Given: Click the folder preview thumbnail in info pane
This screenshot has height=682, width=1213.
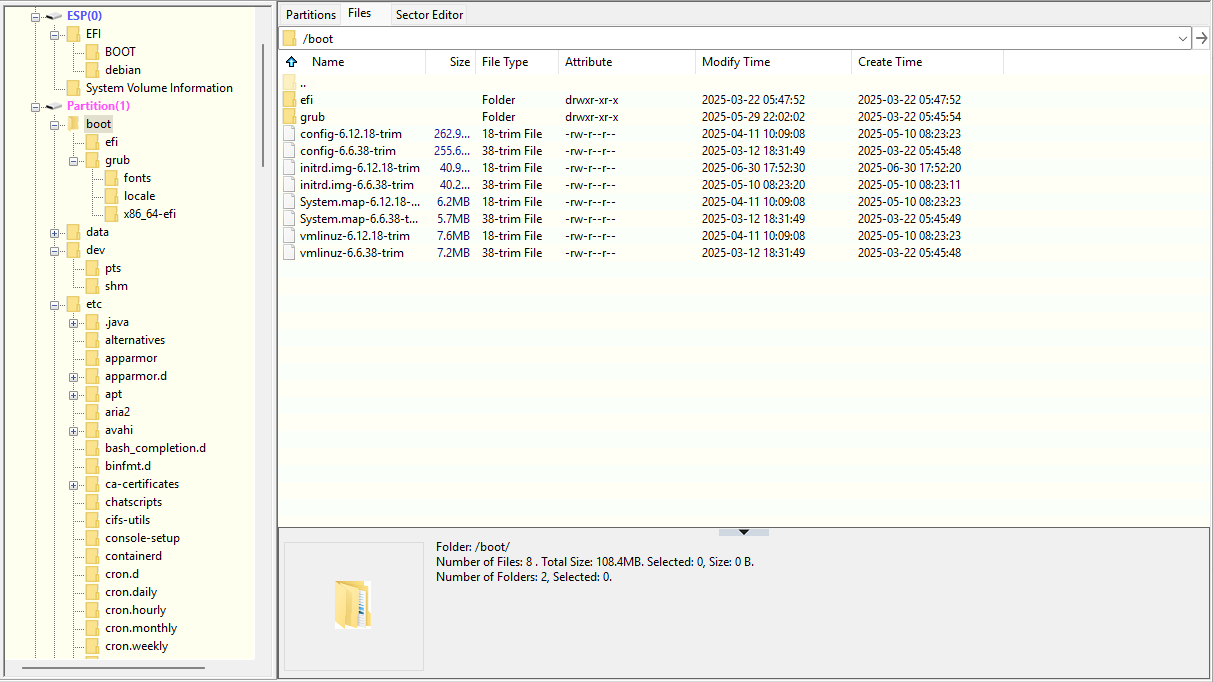Looking at the screenshot, I should coord(353,605).
